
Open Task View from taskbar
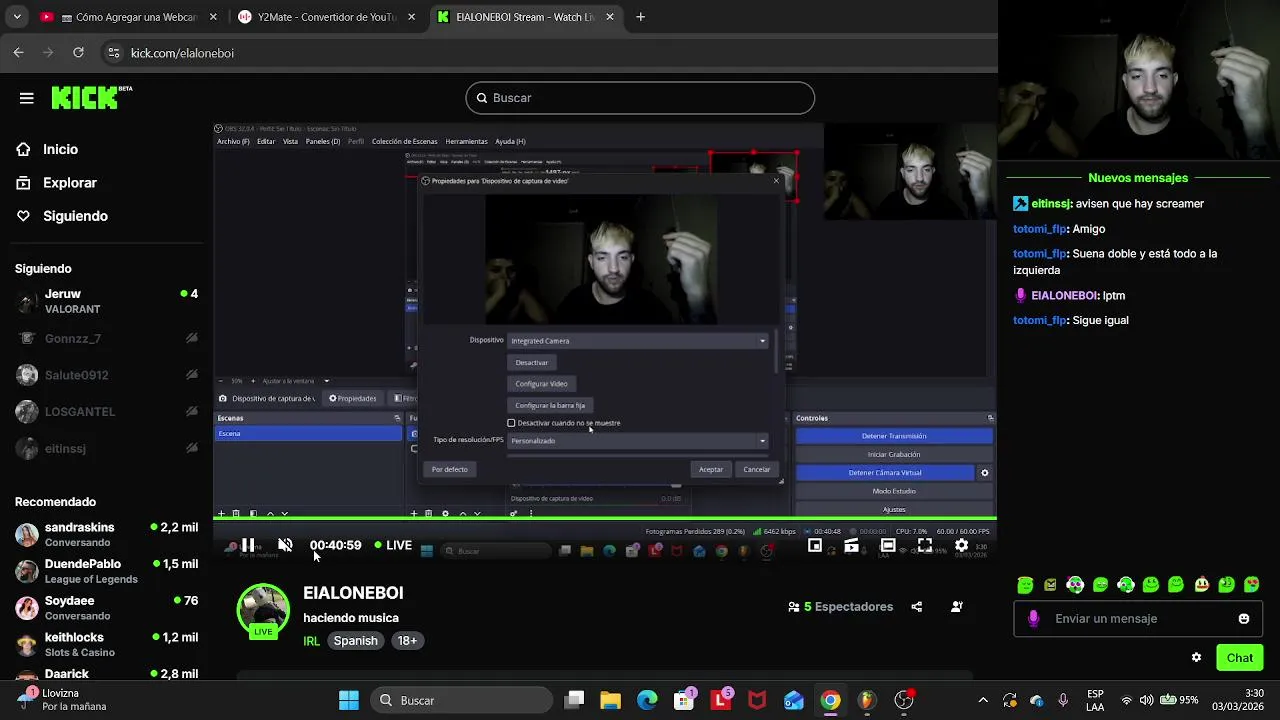point(574,701)
